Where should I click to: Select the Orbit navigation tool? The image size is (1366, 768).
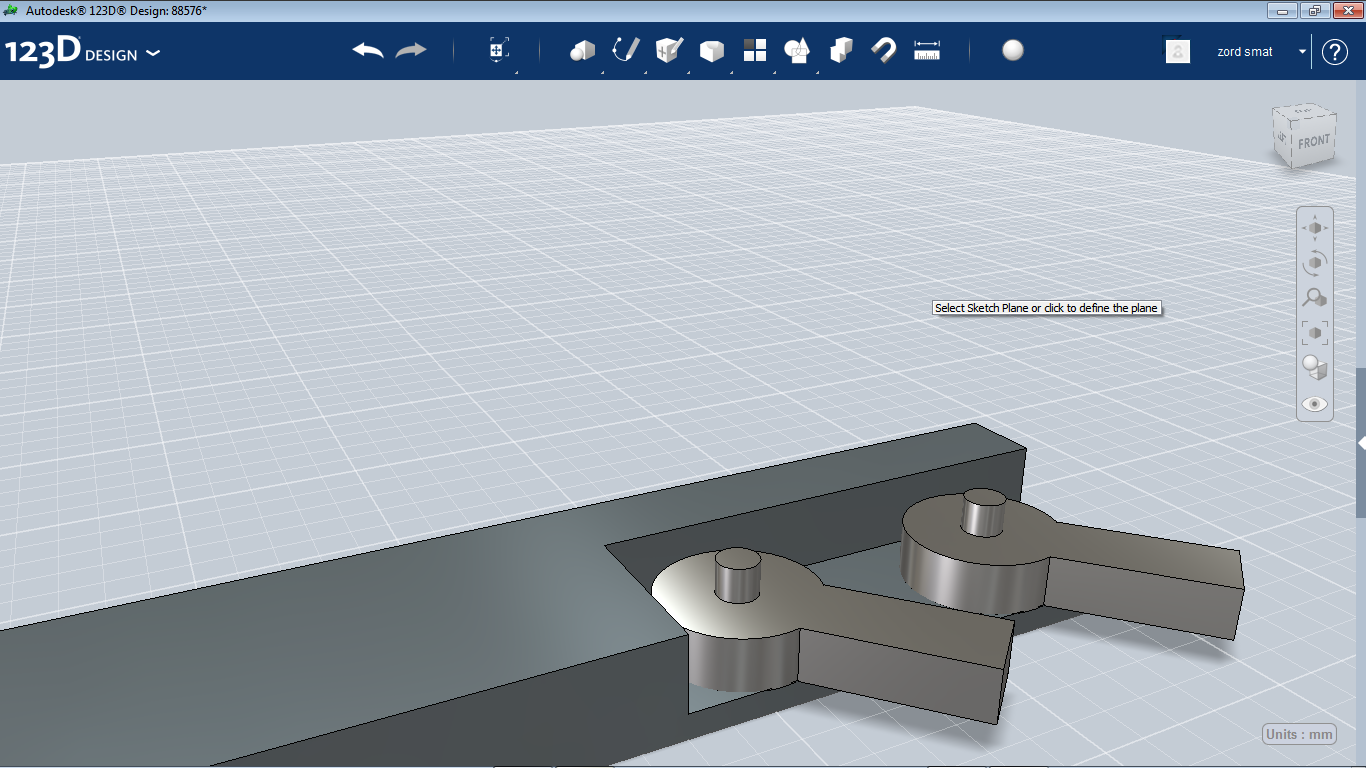1315,263
